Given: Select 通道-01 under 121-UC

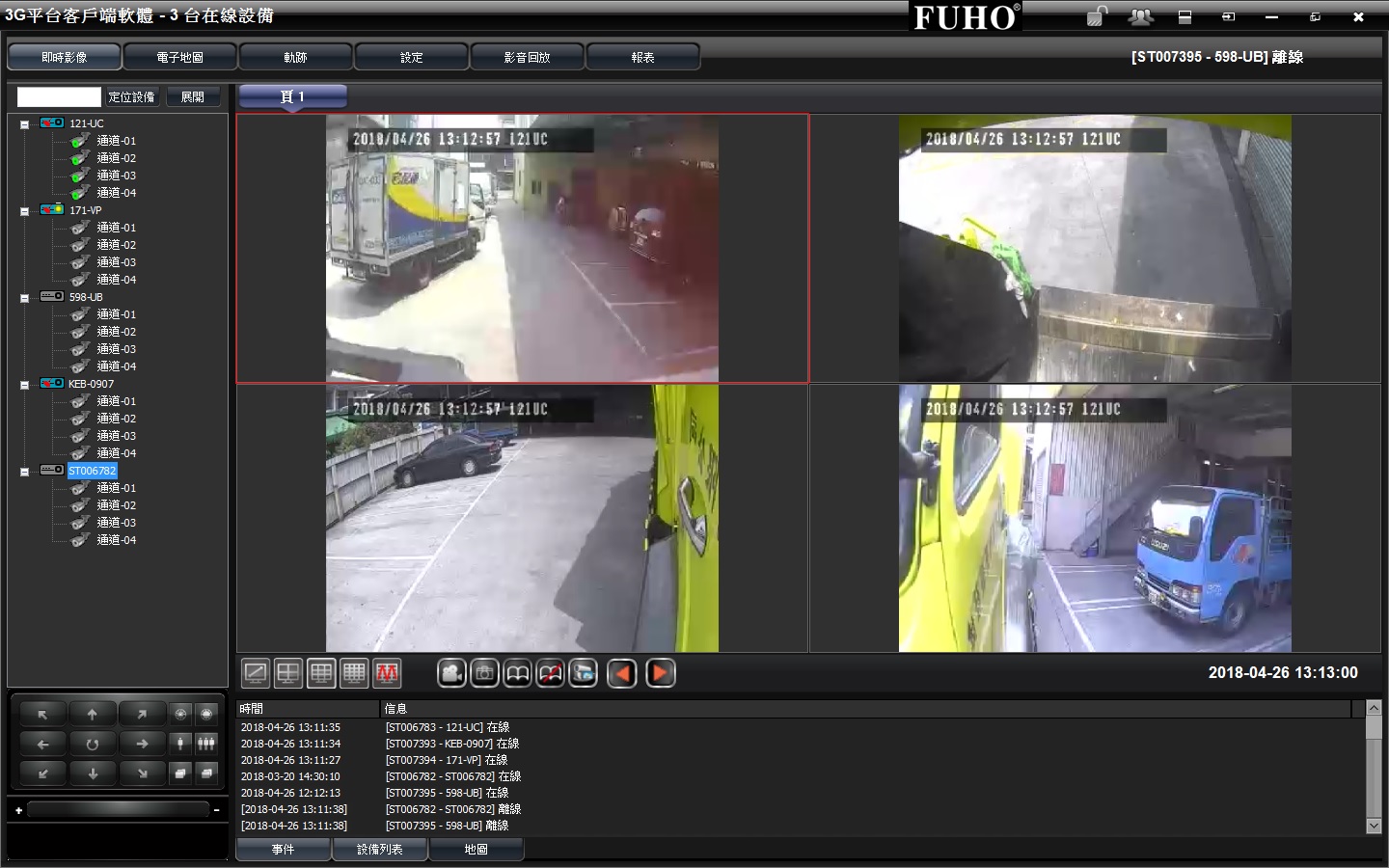Looking at the screenshot, I should pyautogui.click(x=117, y=141).
